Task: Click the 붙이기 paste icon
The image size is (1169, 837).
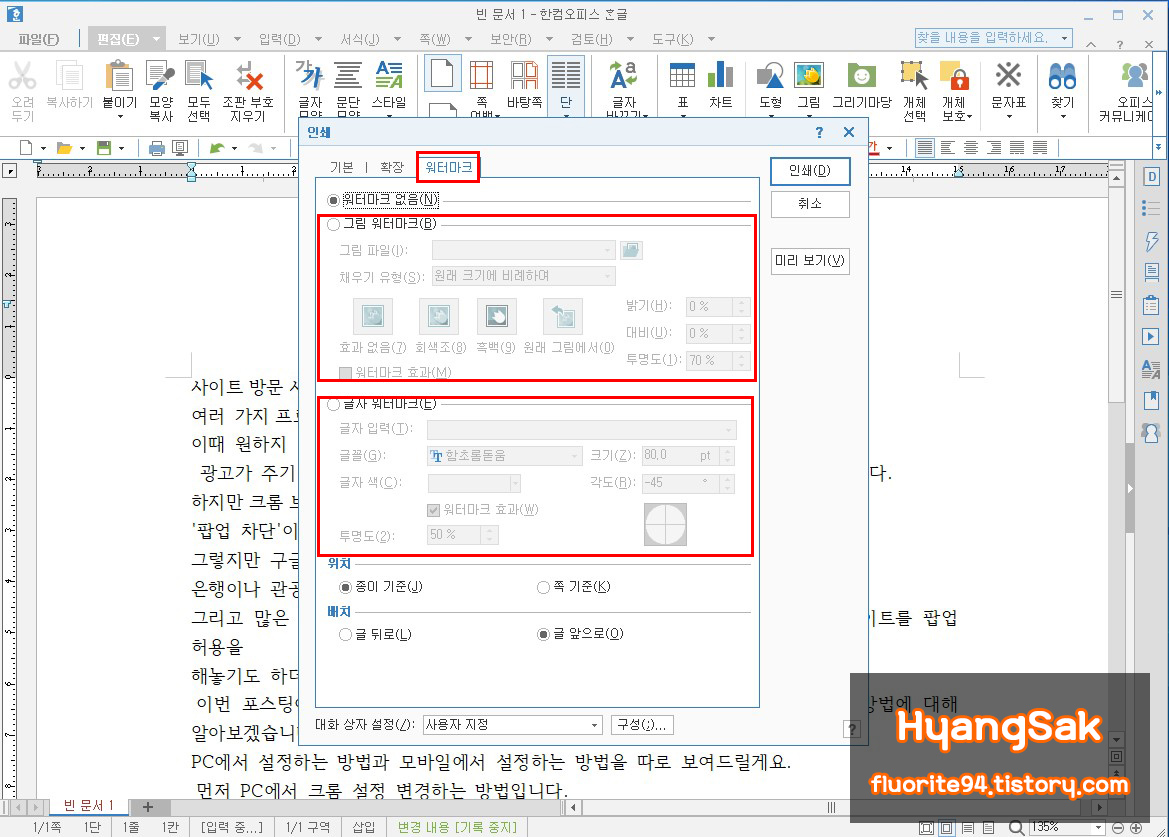Action: click(x=119, y=76)
